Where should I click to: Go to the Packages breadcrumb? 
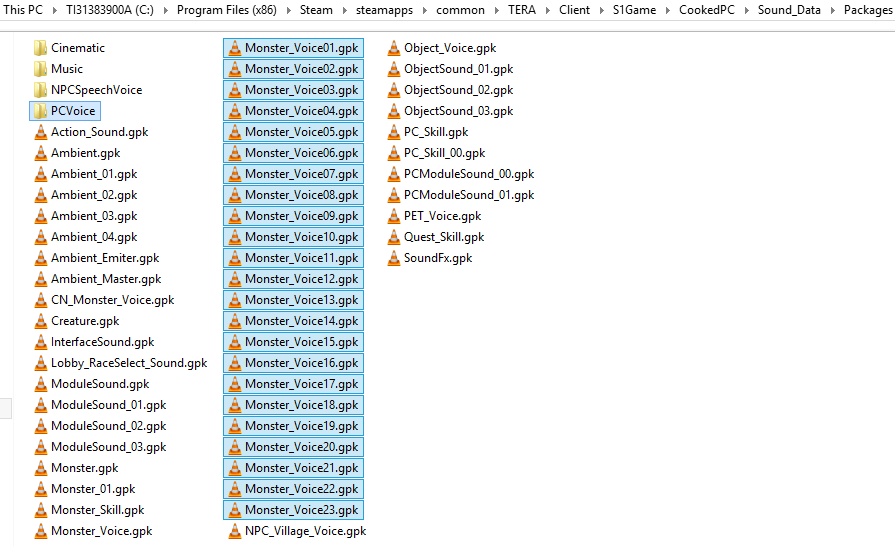pos(868,10)
